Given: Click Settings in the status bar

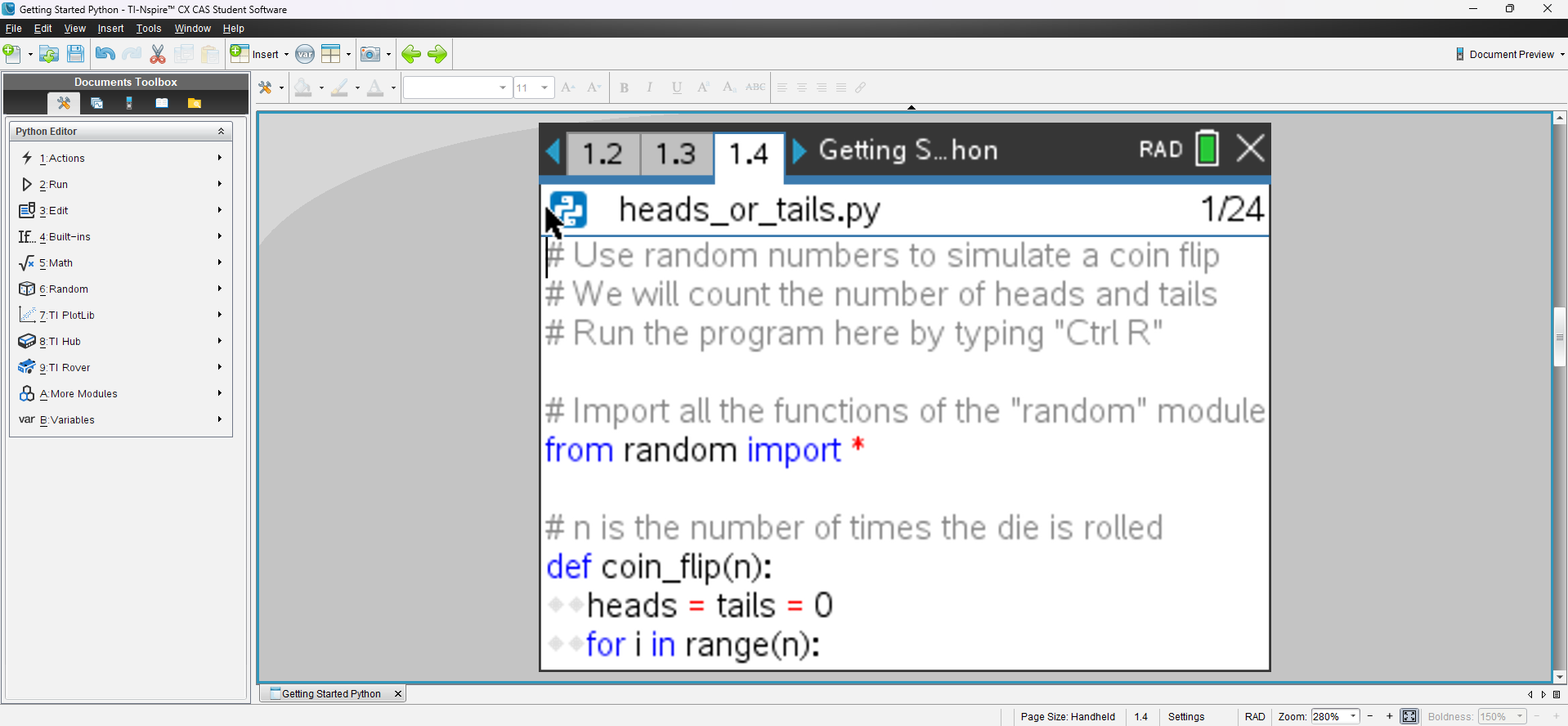Looking at the screenshot, I should pyautogui.click(x=1185, y=717).
